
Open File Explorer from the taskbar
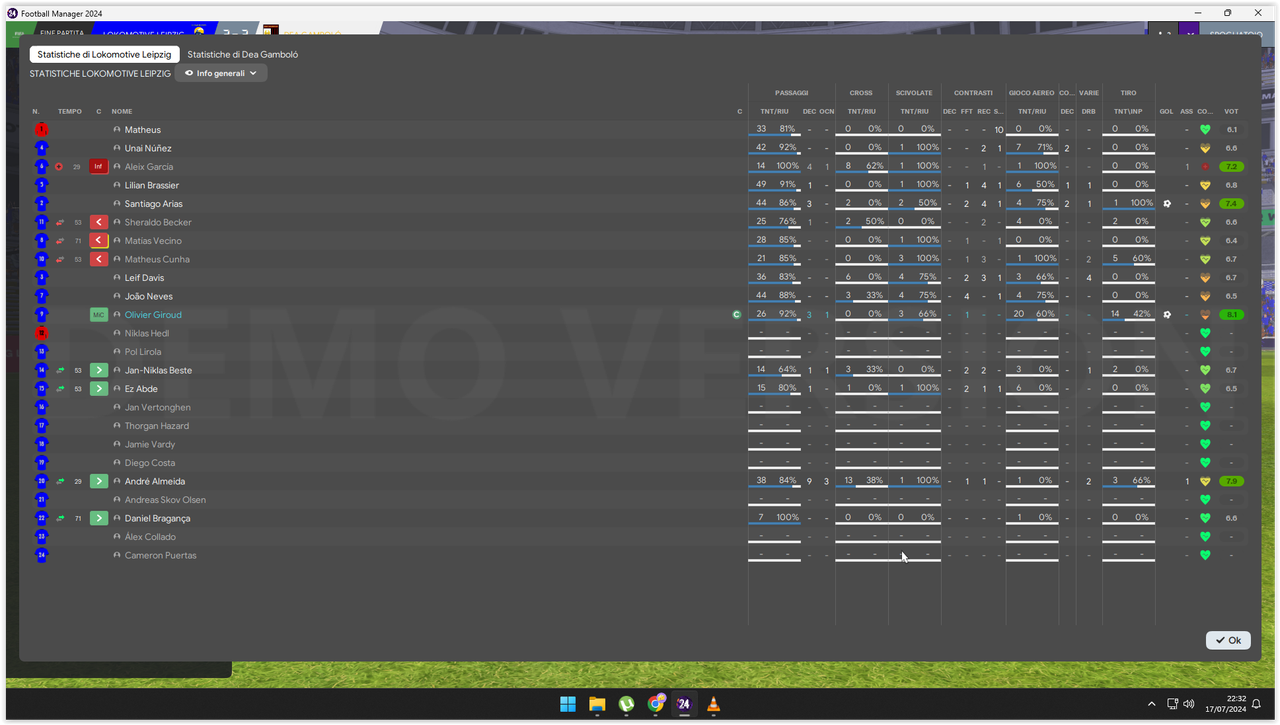coord(597,704)
